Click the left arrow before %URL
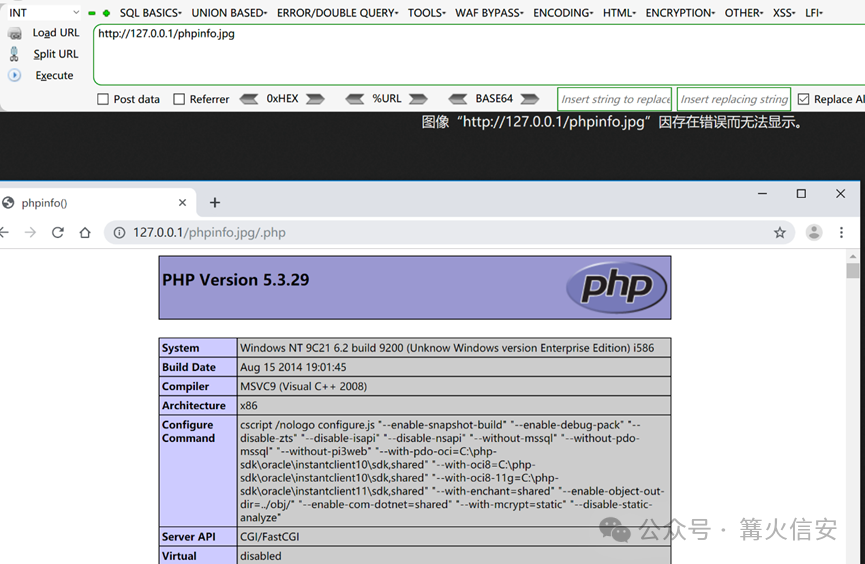The image size is (865, 564). point(355,99)
